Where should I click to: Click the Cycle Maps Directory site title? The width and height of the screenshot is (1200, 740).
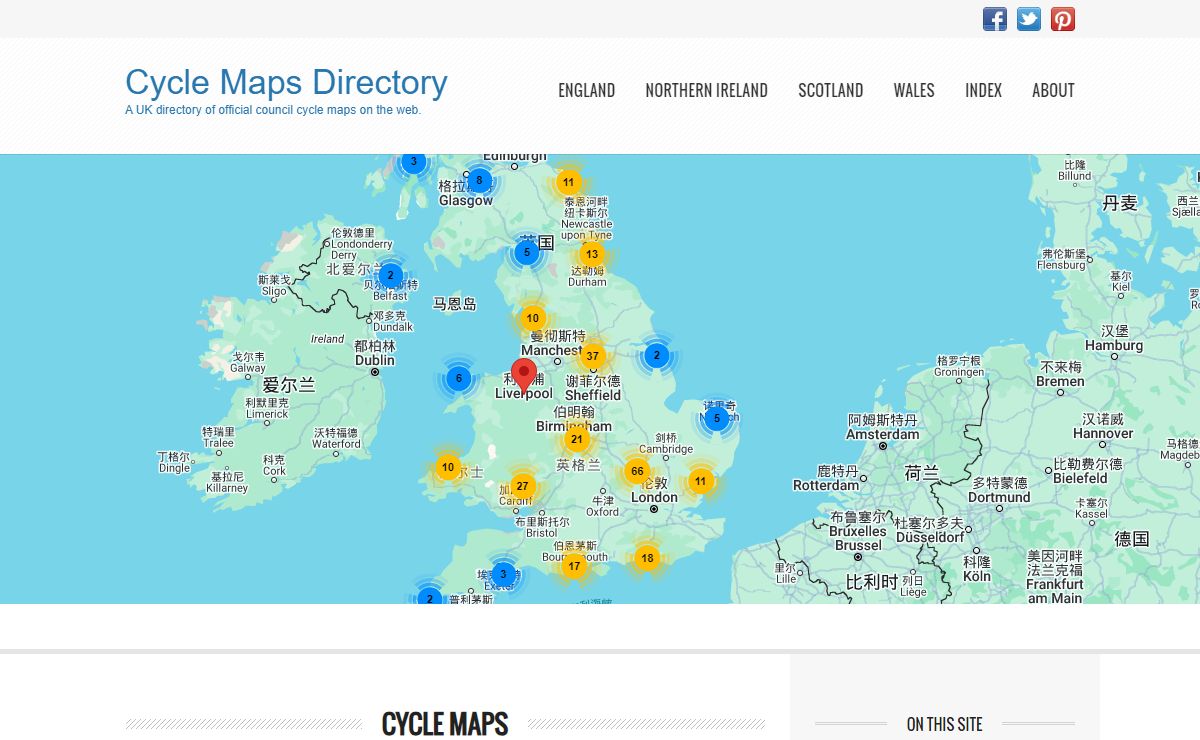286,82
